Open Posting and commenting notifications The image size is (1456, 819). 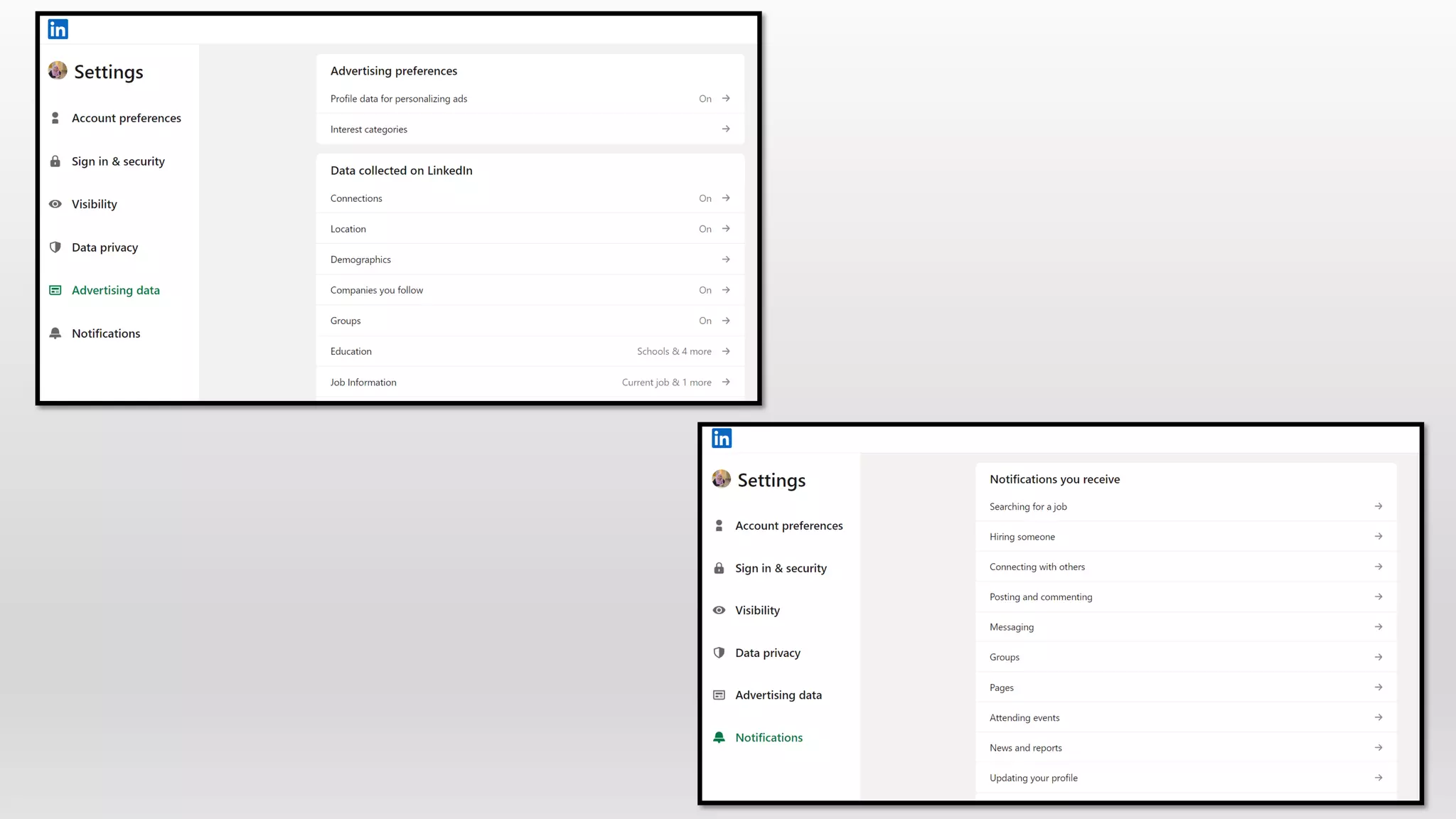point(1041,597)
